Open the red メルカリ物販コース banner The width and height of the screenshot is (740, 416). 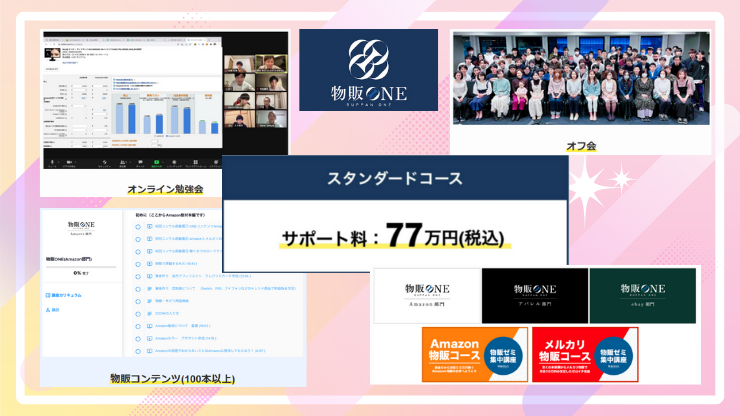coord(585,355)
